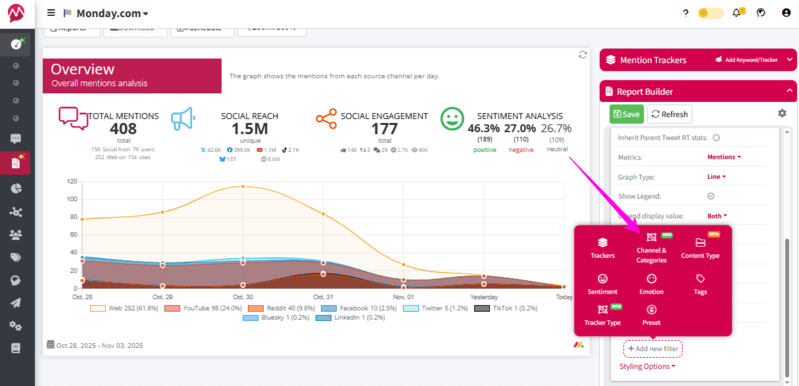Select the Sentiment filter option
The width and height of the screenshot is (799, 386).
tap(602, 285)
